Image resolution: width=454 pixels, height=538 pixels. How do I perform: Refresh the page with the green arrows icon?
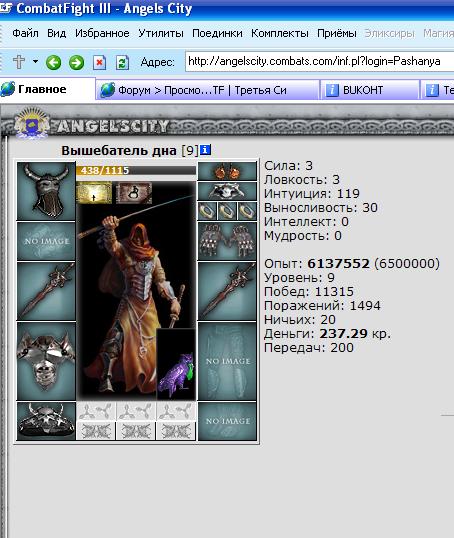pos(122,63)
